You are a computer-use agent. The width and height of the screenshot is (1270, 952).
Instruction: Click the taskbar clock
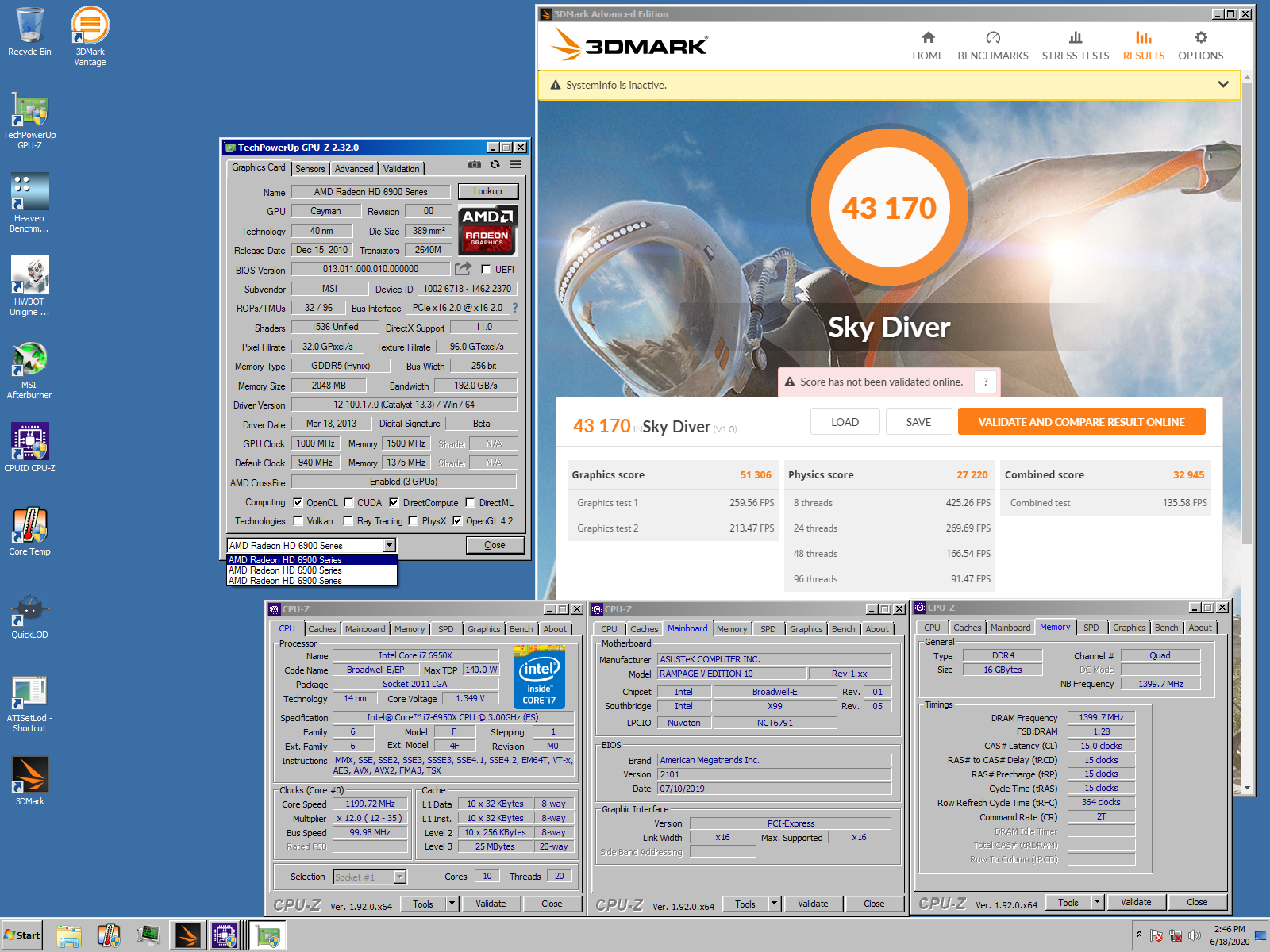pos(1230,935)
